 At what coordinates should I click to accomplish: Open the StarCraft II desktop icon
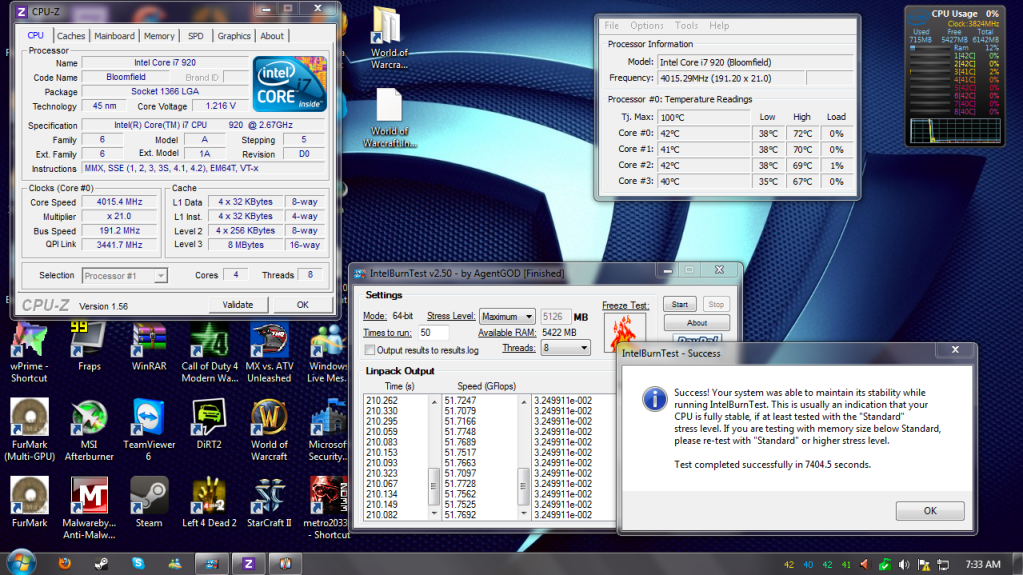coord(269,495)
